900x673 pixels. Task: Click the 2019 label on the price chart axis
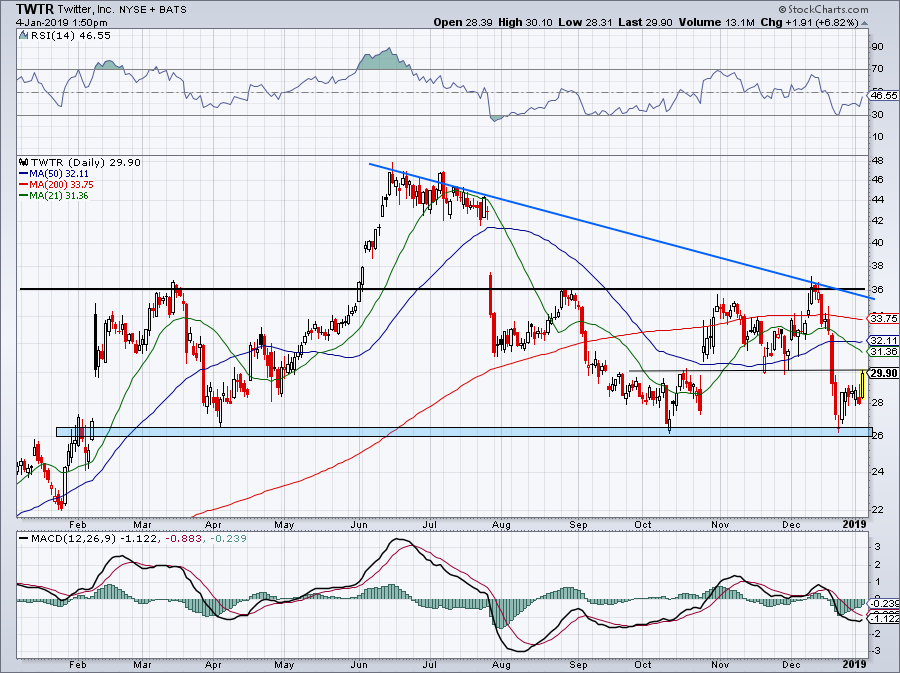854,524
